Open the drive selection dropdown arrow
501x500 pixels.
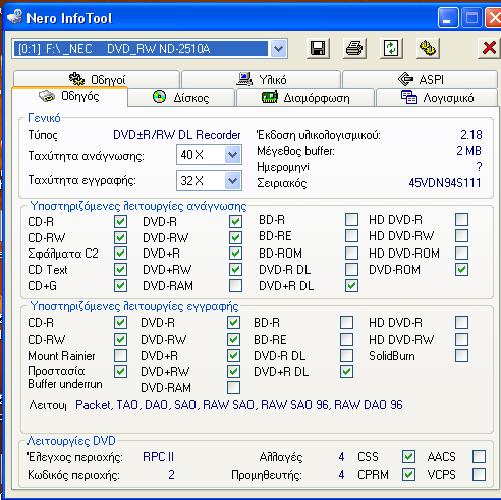pyautogui.click(x=278, y=49)
